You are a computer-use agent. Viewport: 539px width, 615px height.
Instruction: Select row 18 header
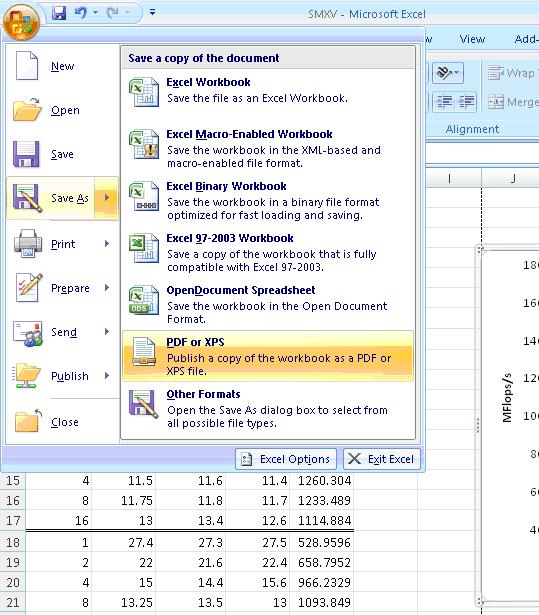(x=13, y=543)
